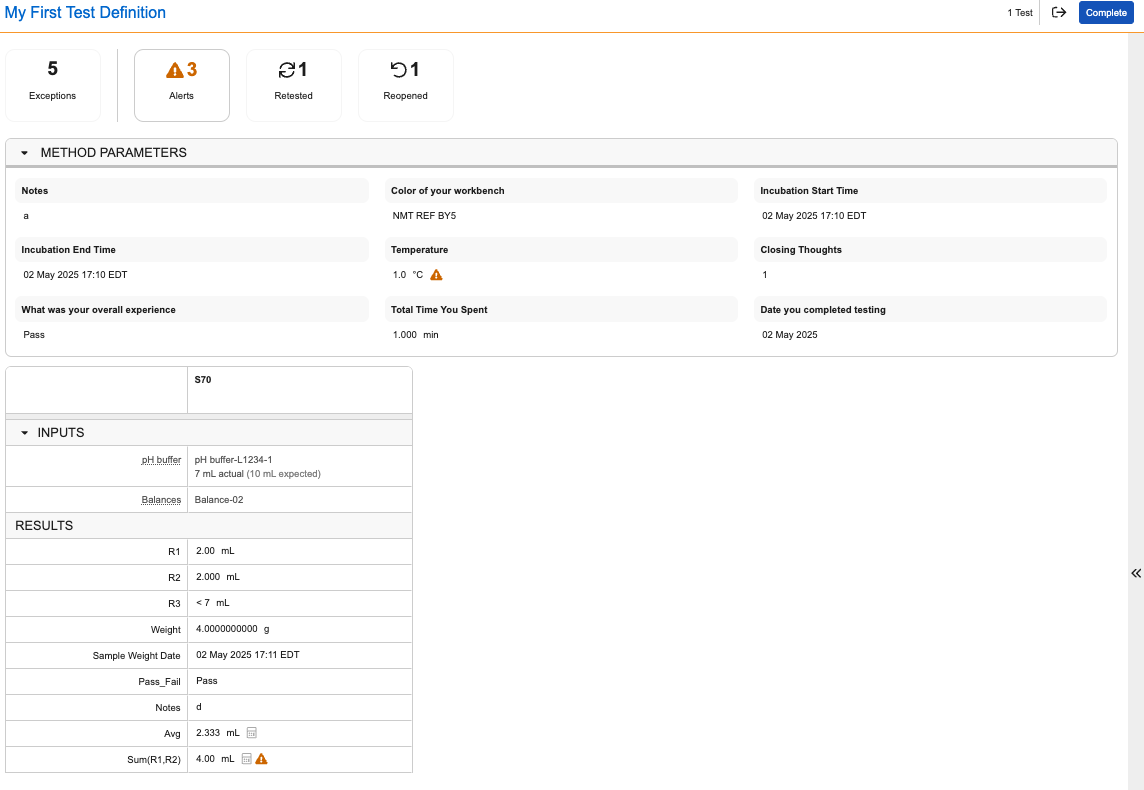Click the method Notes value a
The width and height of the screenshot is (1144, 790).
click(26, 216)
